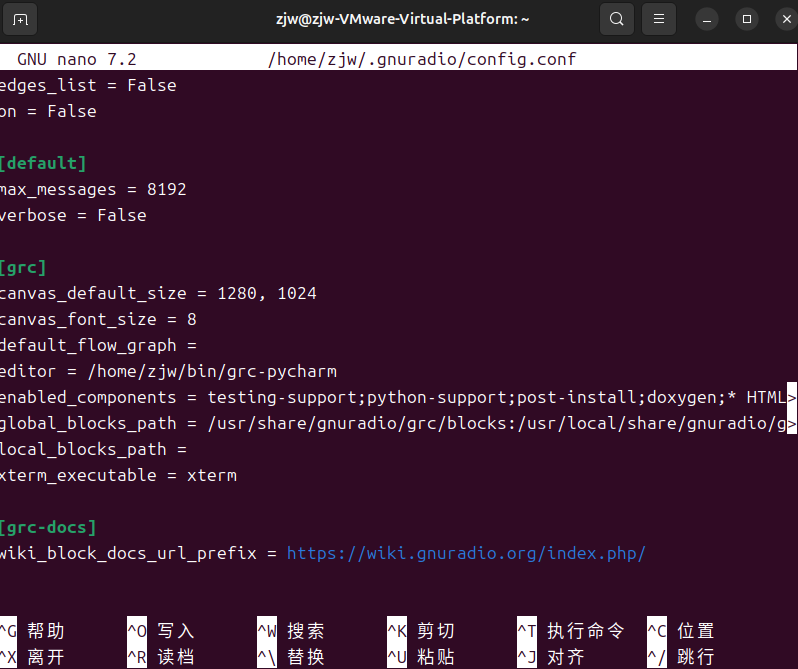Open the terminal hamburger menu

(659, 19)
